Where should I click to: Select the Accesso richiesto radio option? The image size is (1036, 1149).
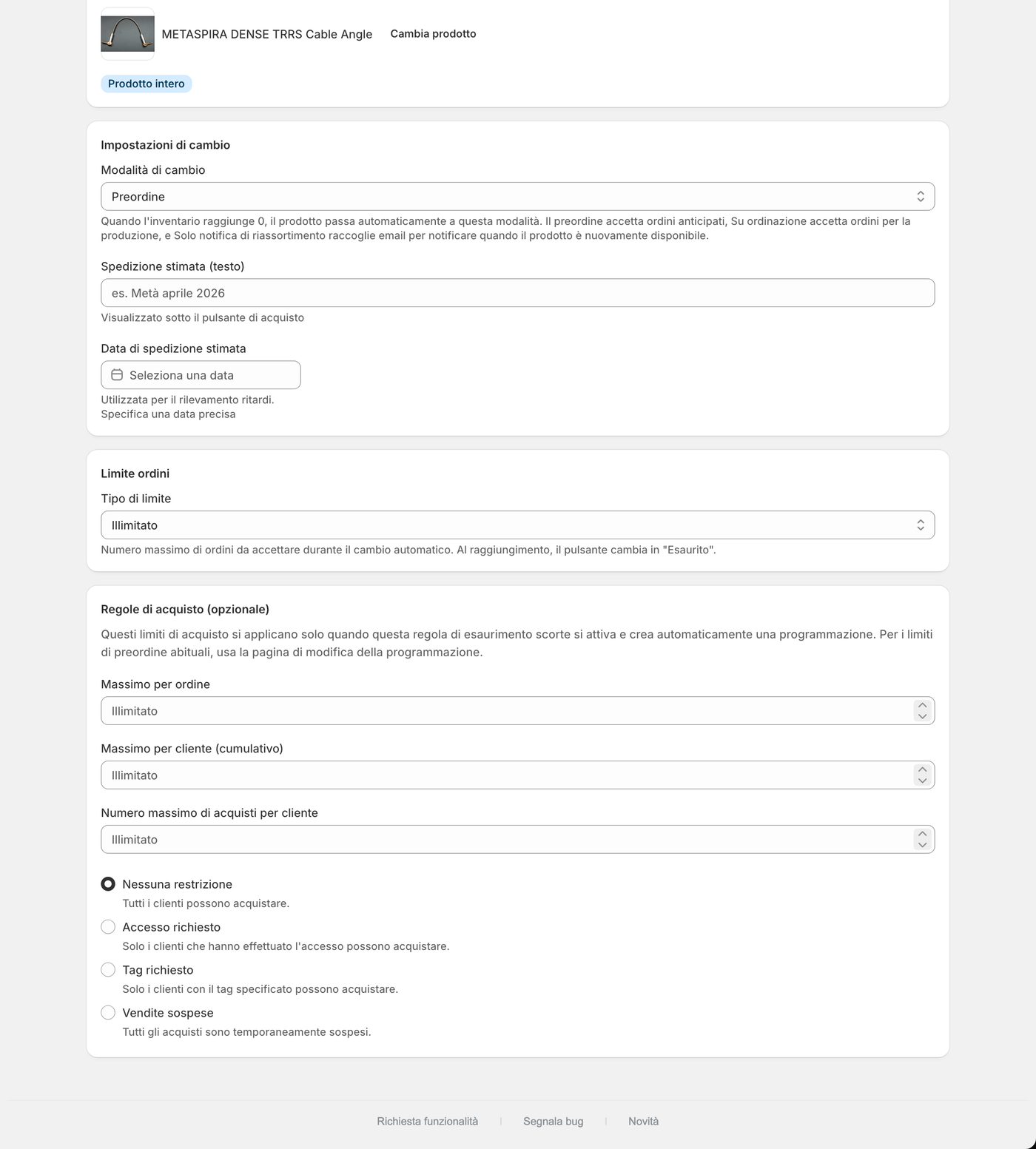[108, 927]
